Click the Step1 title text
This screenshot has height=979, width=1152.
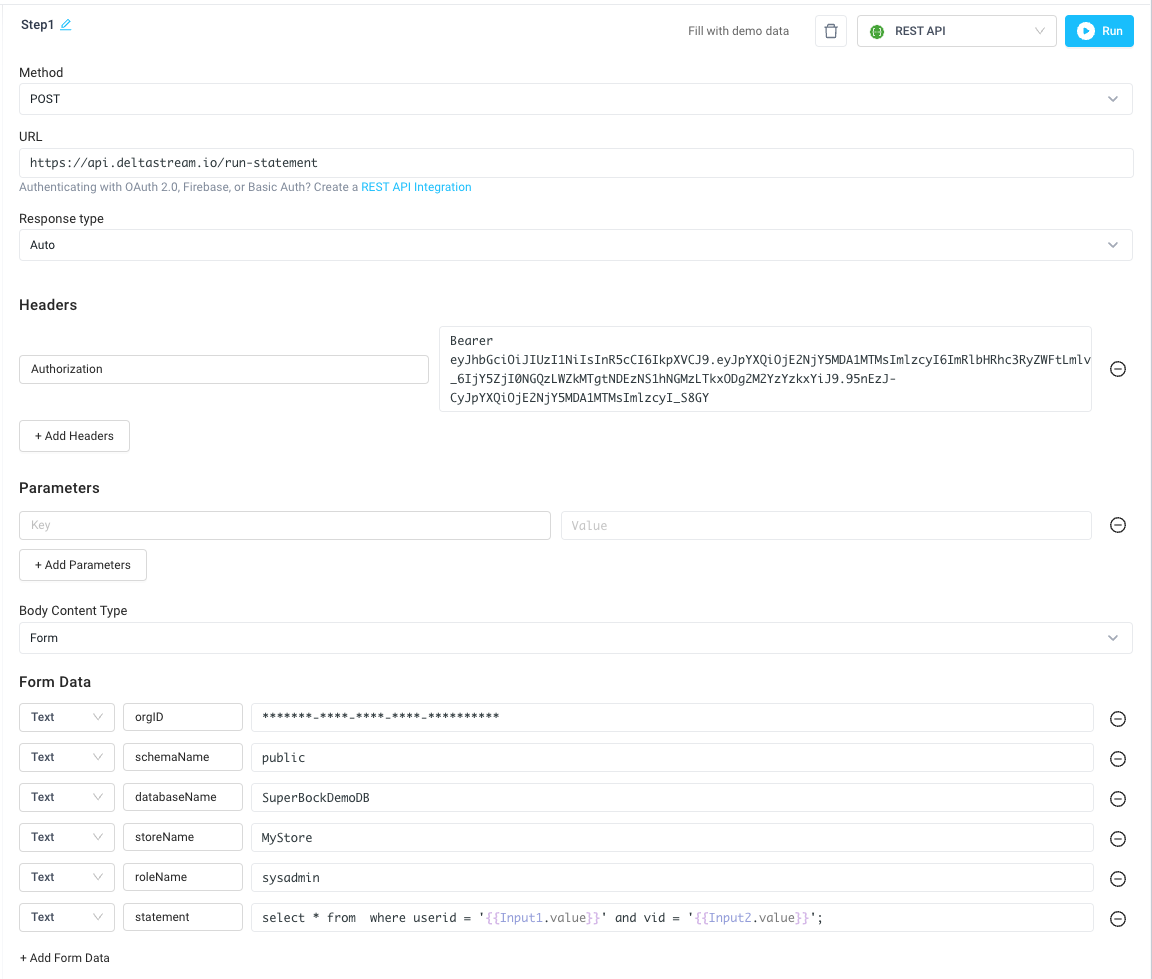pos(37,25)
